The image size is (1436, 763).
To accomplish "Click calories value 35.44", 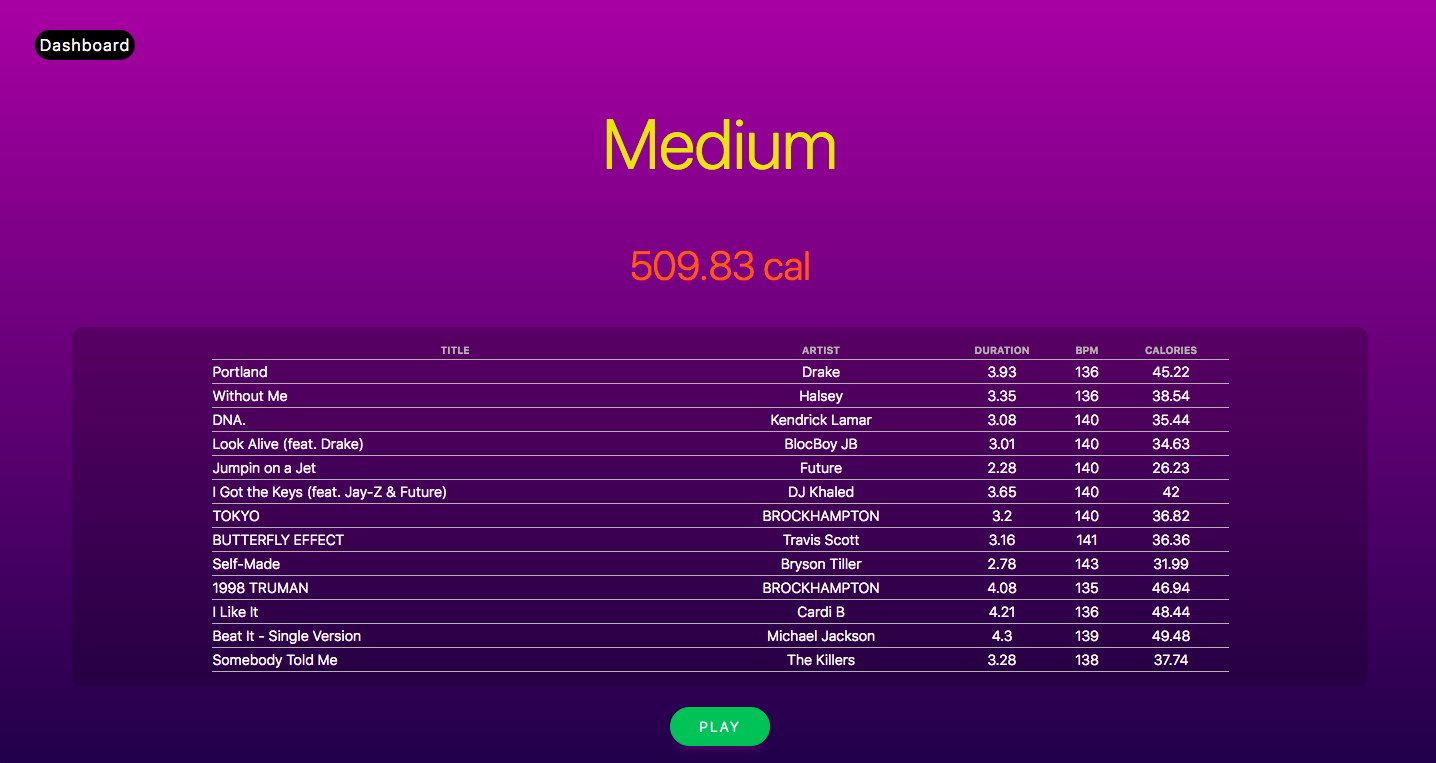I will pyautogui.click(x=1171, y=420).
